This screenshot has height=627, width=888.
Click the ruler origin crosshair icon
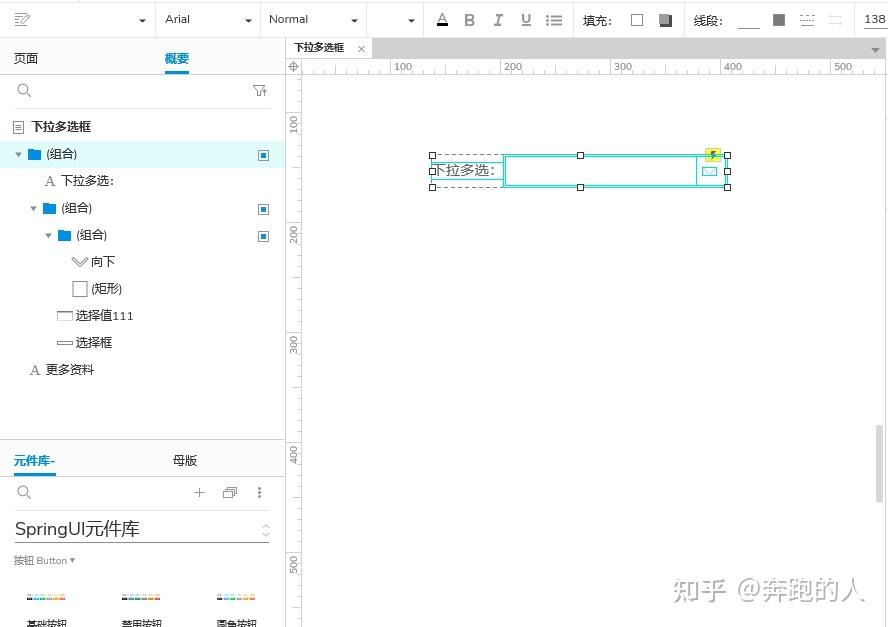(293, 66)
